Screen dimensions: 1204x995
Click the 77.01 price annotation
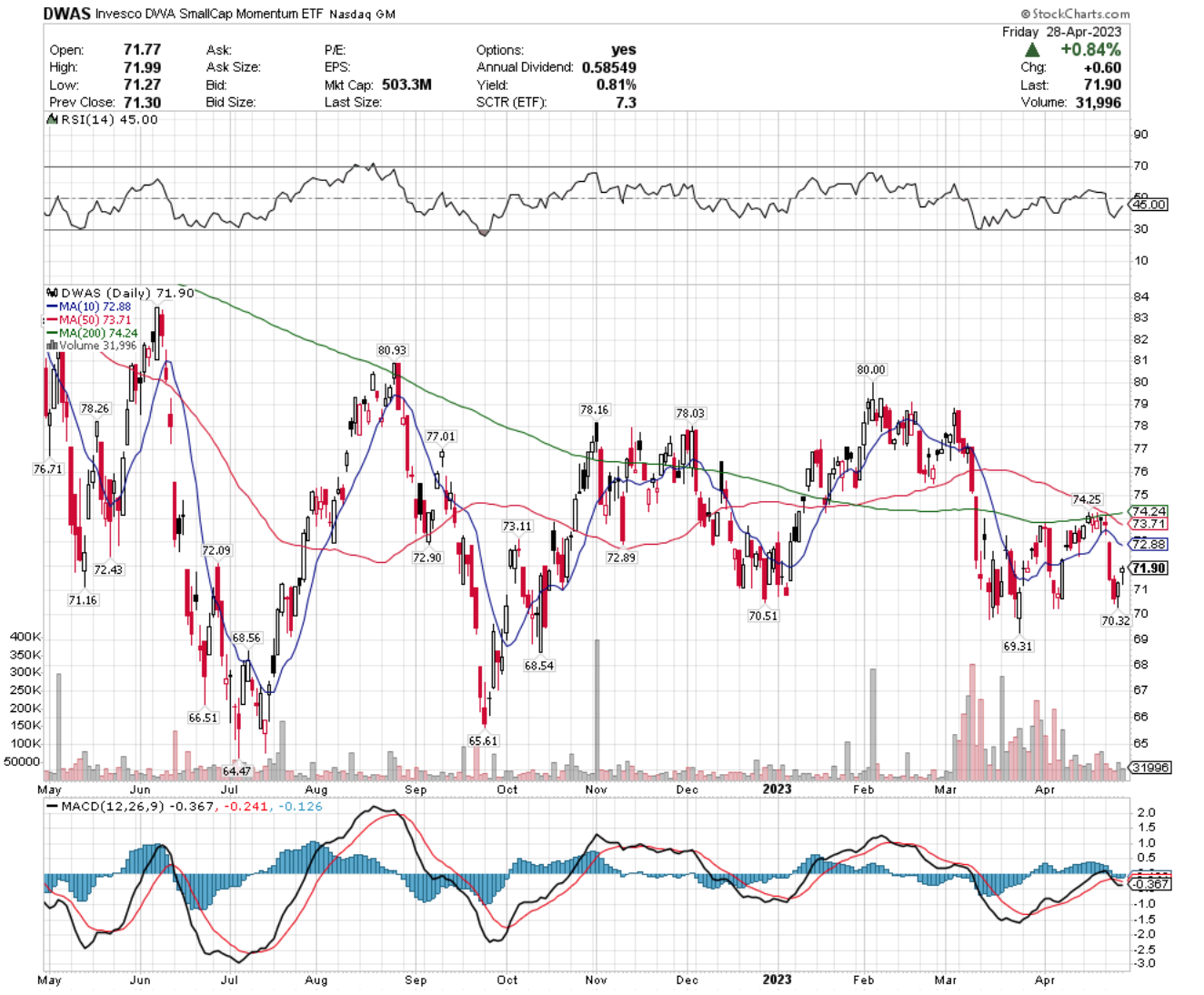tap(440, 437)
